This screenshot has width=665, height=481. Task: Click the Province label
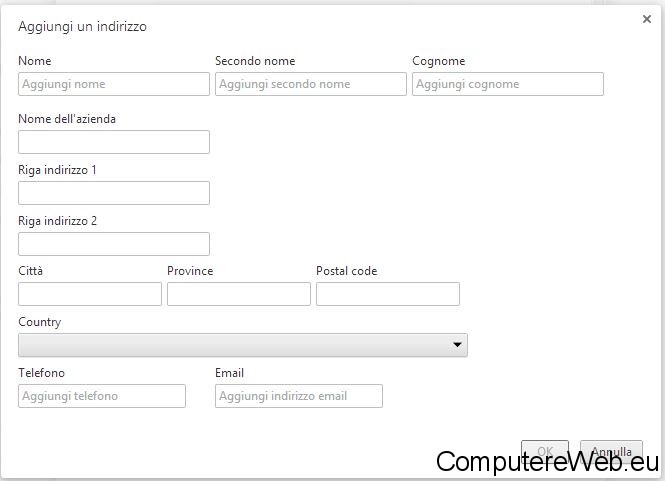190,271
